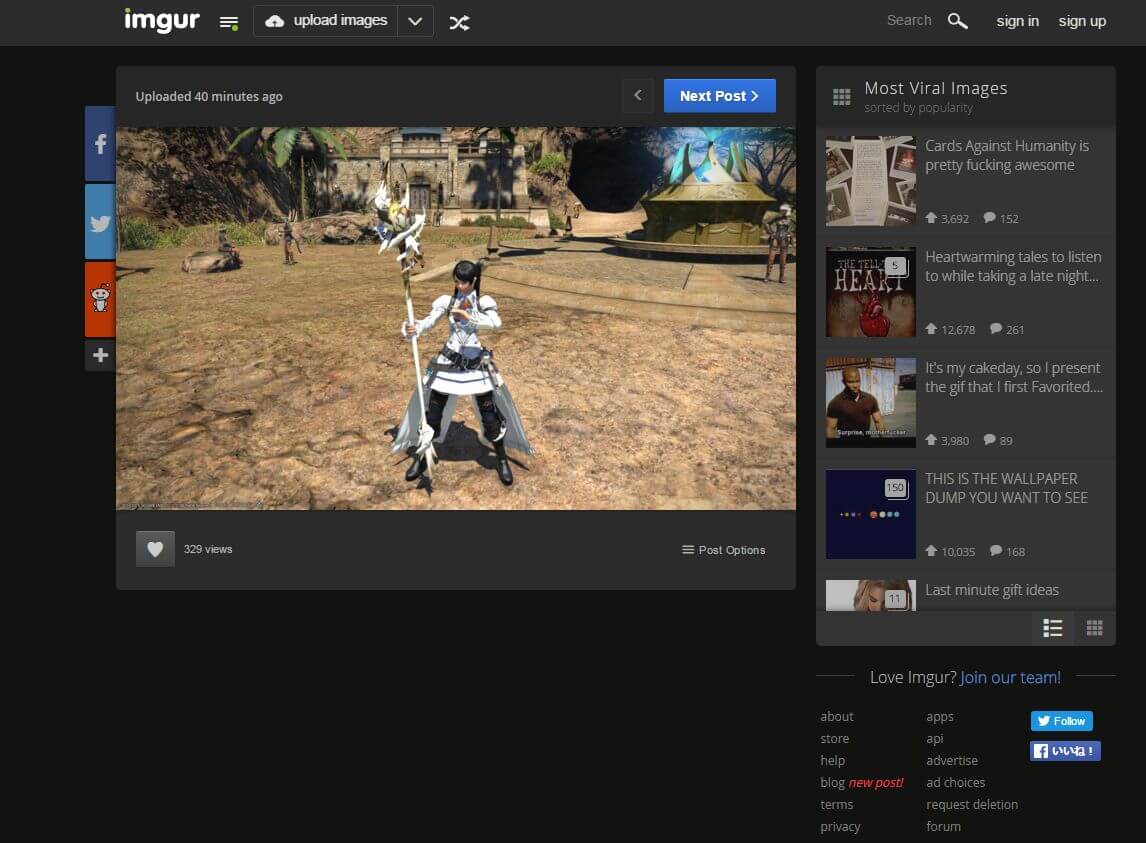Click the Next Post button
The image size is (1146, 843).
point(719,96)
